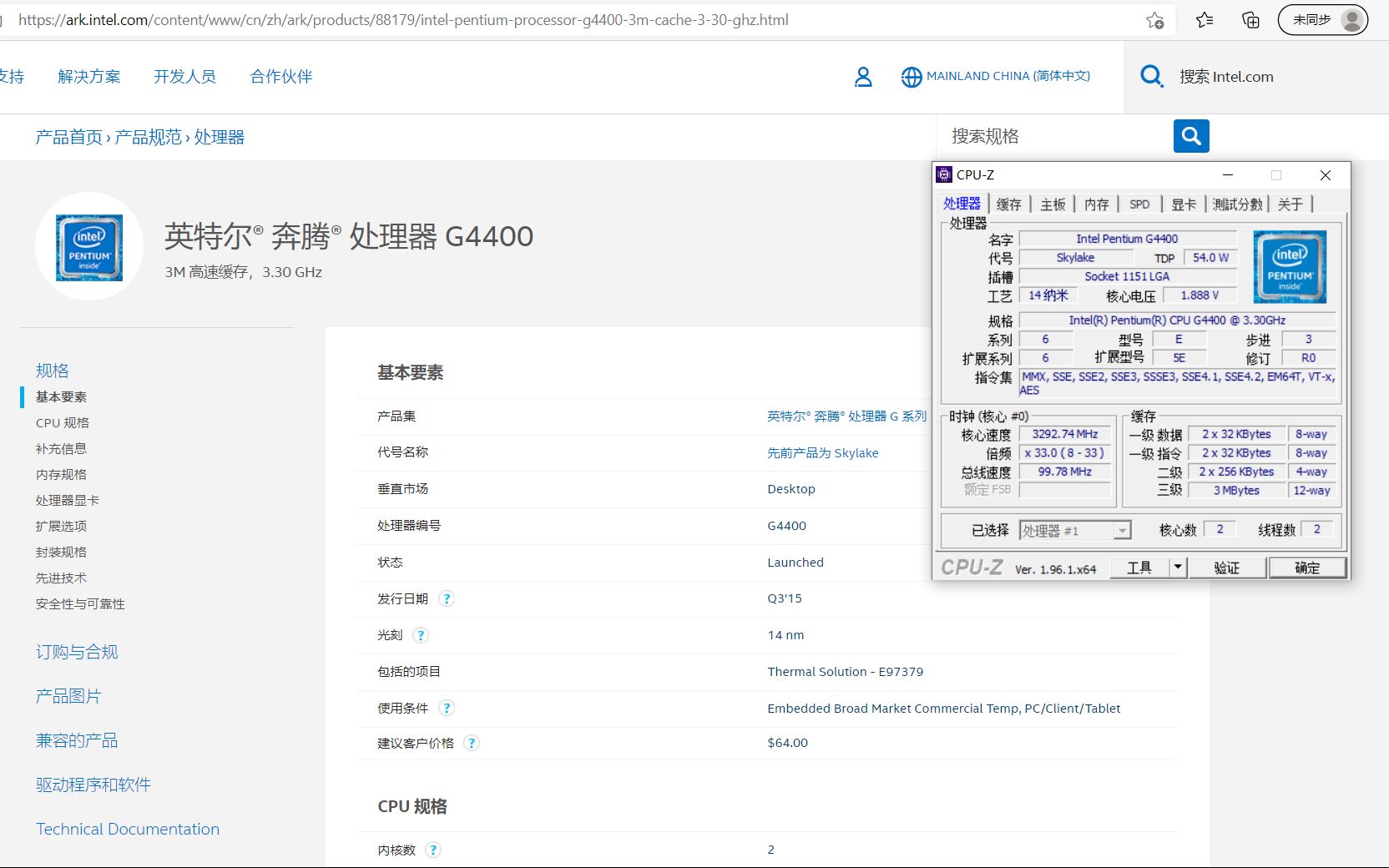1389x868 pixels.
Task: Switch to the SPD tab in CPU-Z
Action: [1139, 203]
